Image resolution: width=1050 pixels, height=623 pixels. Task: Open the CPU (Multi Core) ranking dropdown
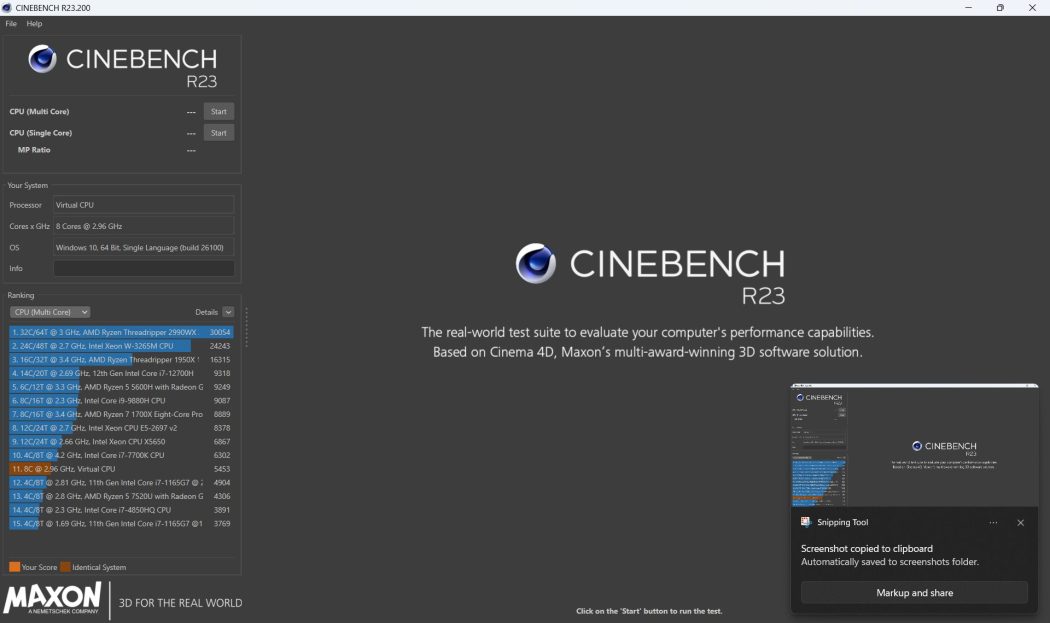pyautogui.click(x=50, y=312)
